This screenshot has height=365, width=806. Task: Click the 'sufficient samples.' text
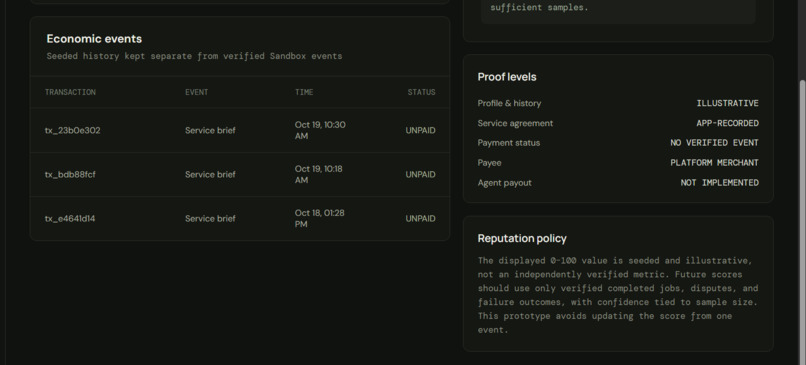point(539,8)
